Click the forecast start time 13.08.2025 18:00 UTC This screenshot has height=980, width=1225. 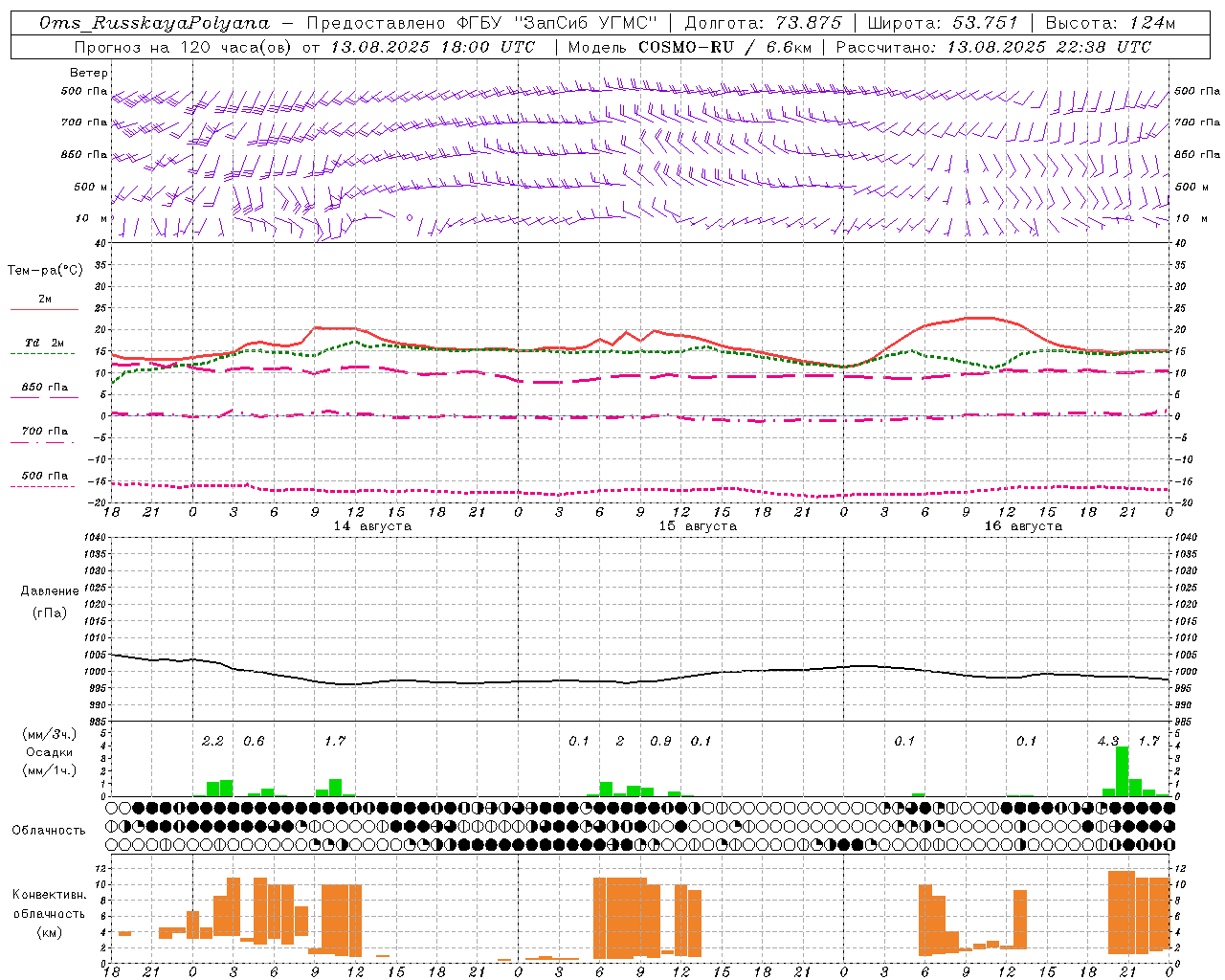click(x=433, y=47)
